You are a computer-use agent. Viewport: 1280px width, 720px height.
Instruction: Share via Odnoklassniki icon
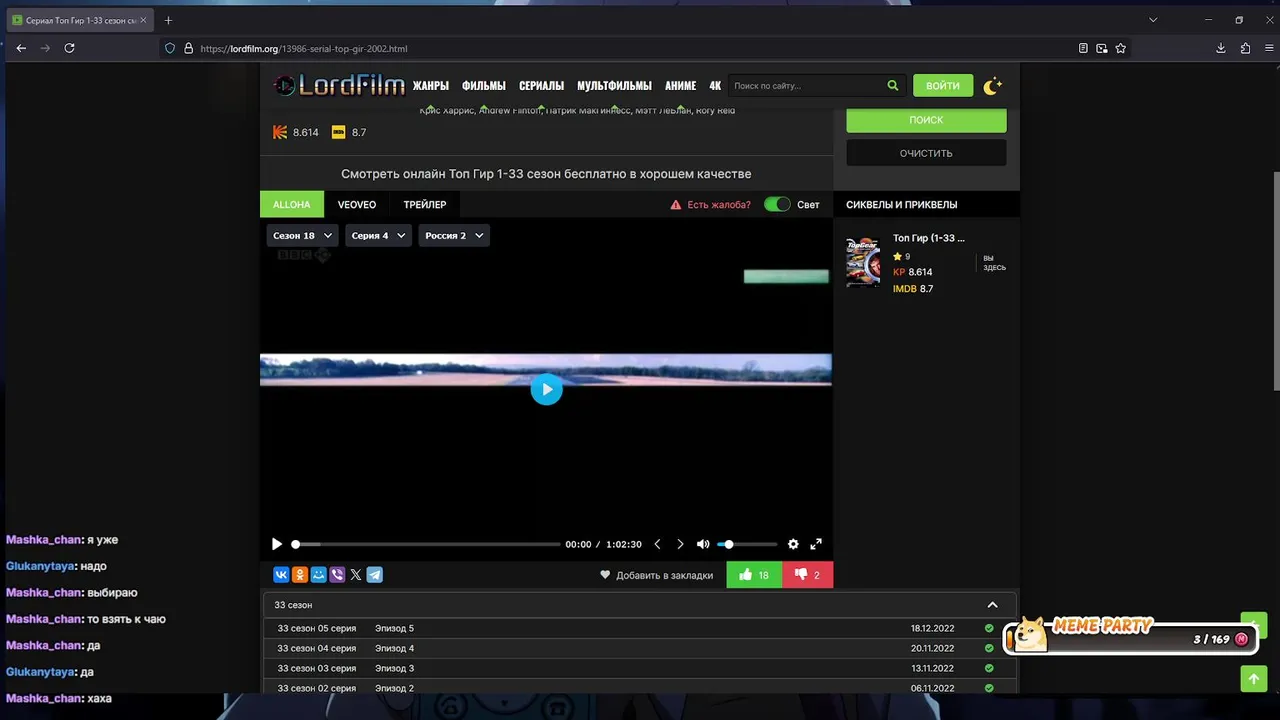[x=300, y=575]
